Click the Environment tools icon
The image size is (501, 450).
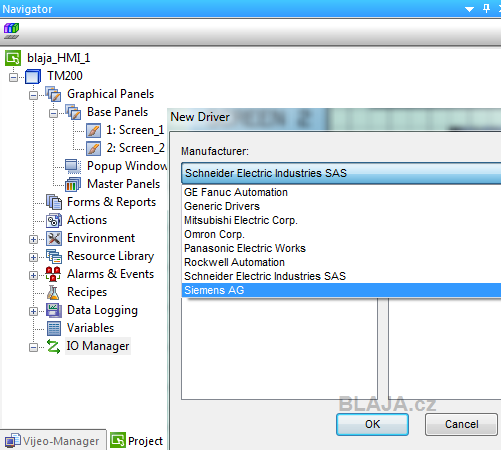click(x=54, y=238)
